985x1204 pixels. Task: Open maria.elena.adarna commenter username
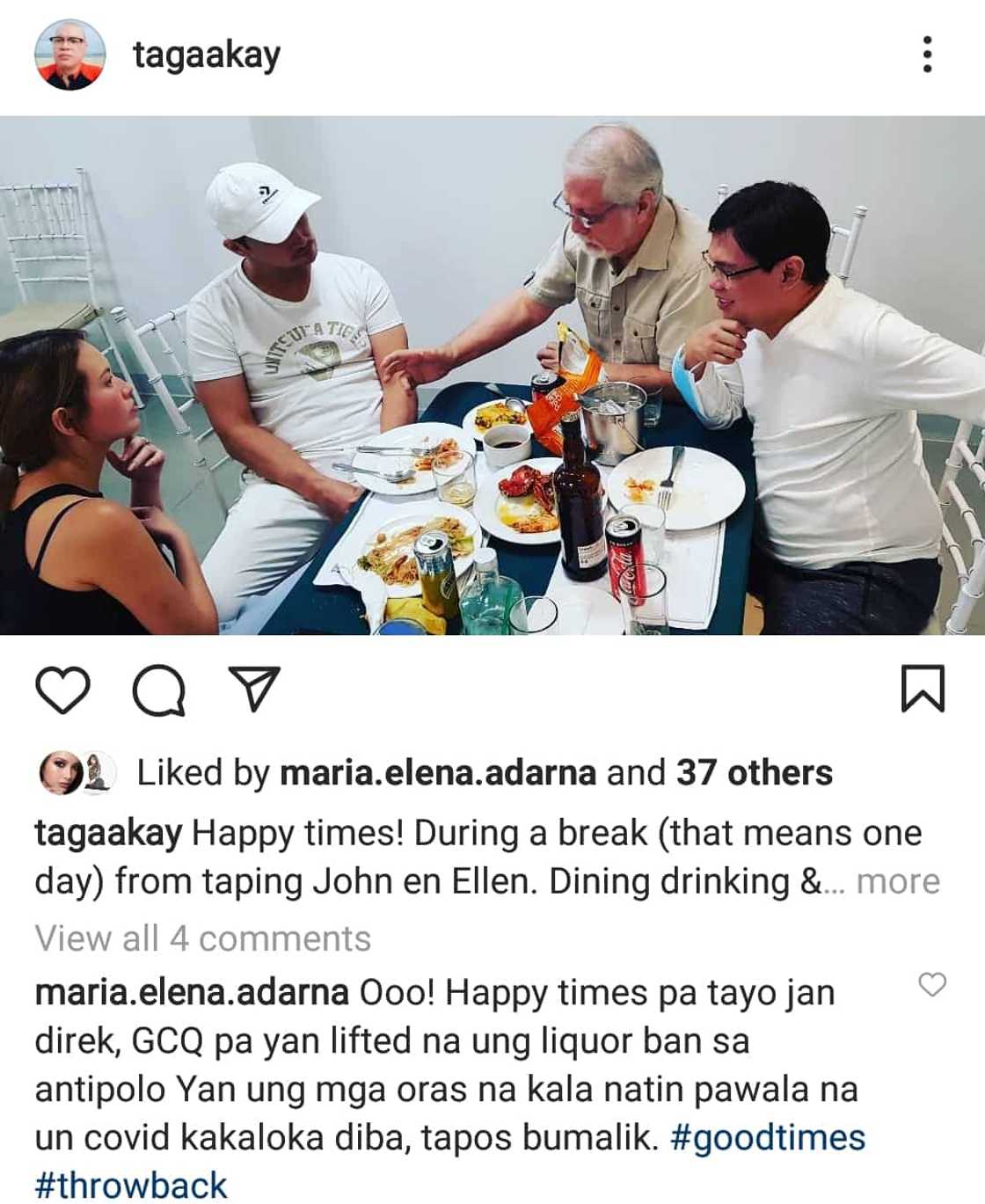[x=192, y=993]
